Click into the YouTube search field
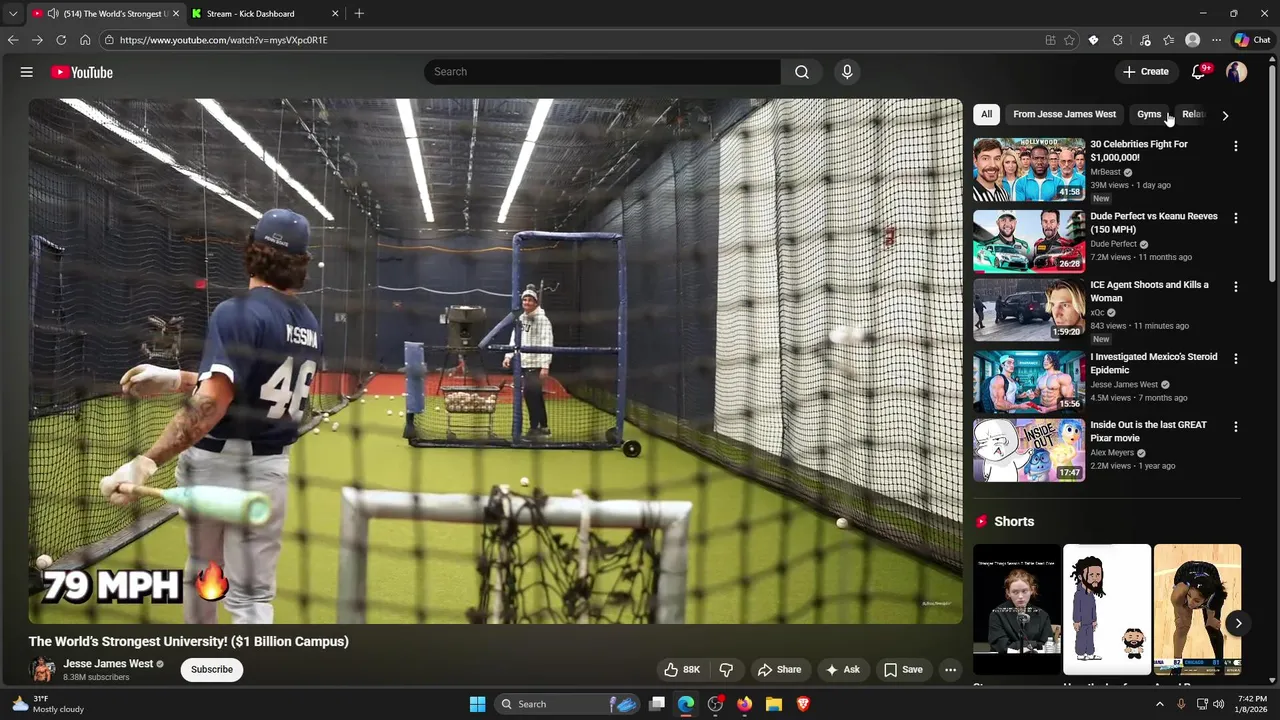This screenshot has width=1280, height=720. click(602, 72)
